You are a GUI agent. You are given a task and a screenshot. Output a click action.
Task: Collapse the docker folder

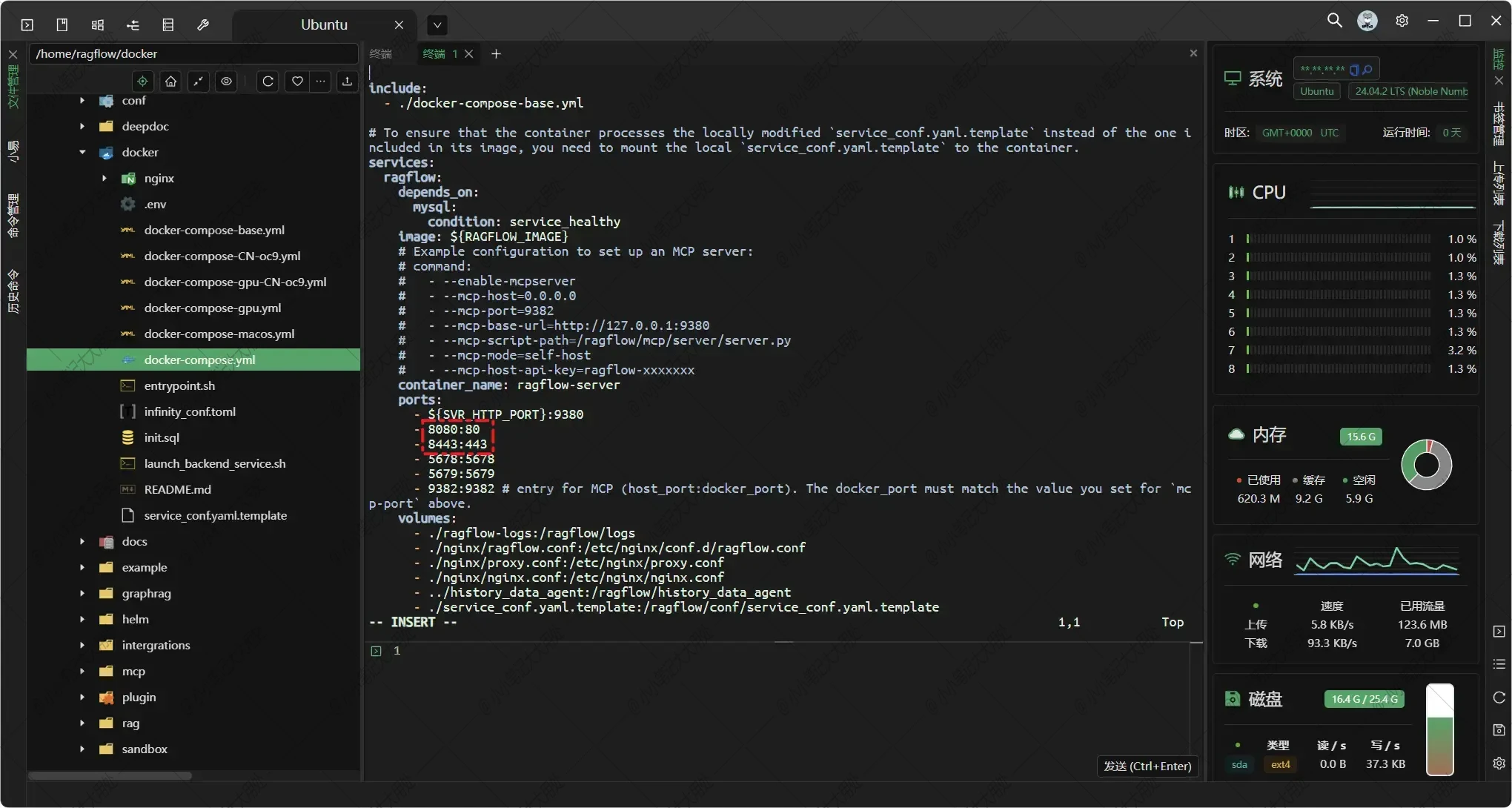tap(82, 152)
